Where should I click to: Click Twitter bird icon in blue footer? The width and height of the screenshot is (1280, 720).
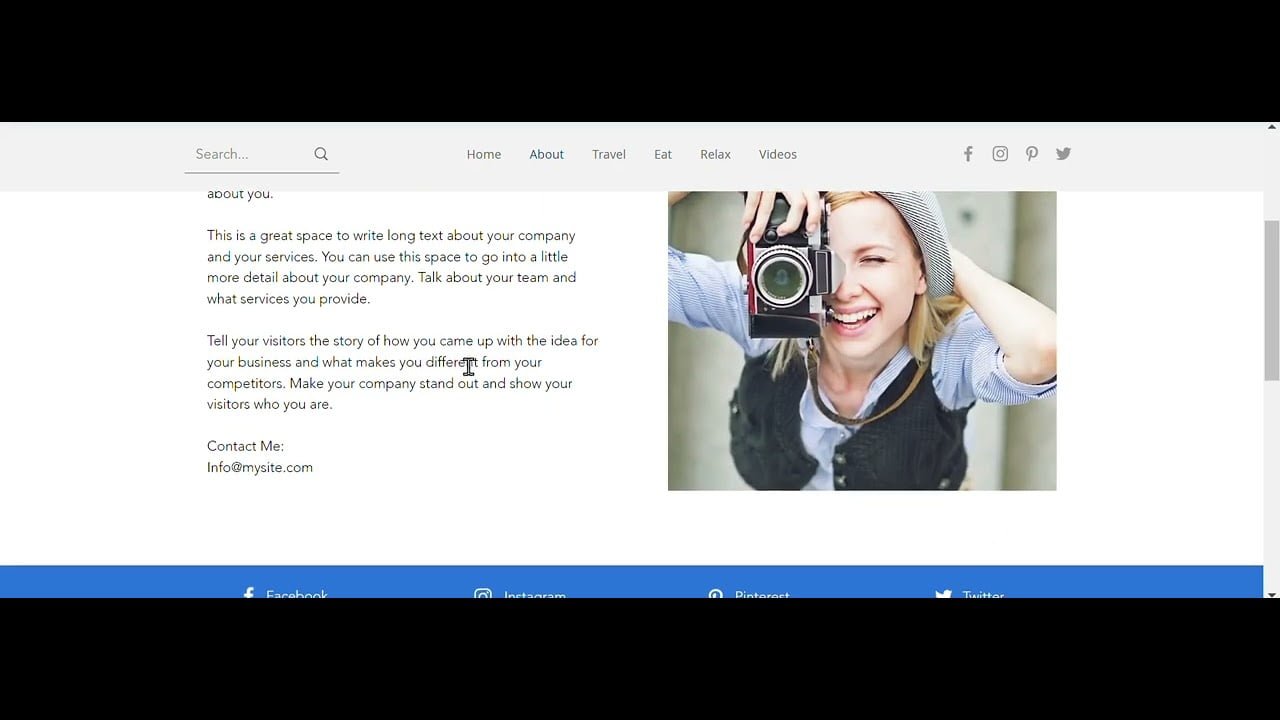coord(943,594)
